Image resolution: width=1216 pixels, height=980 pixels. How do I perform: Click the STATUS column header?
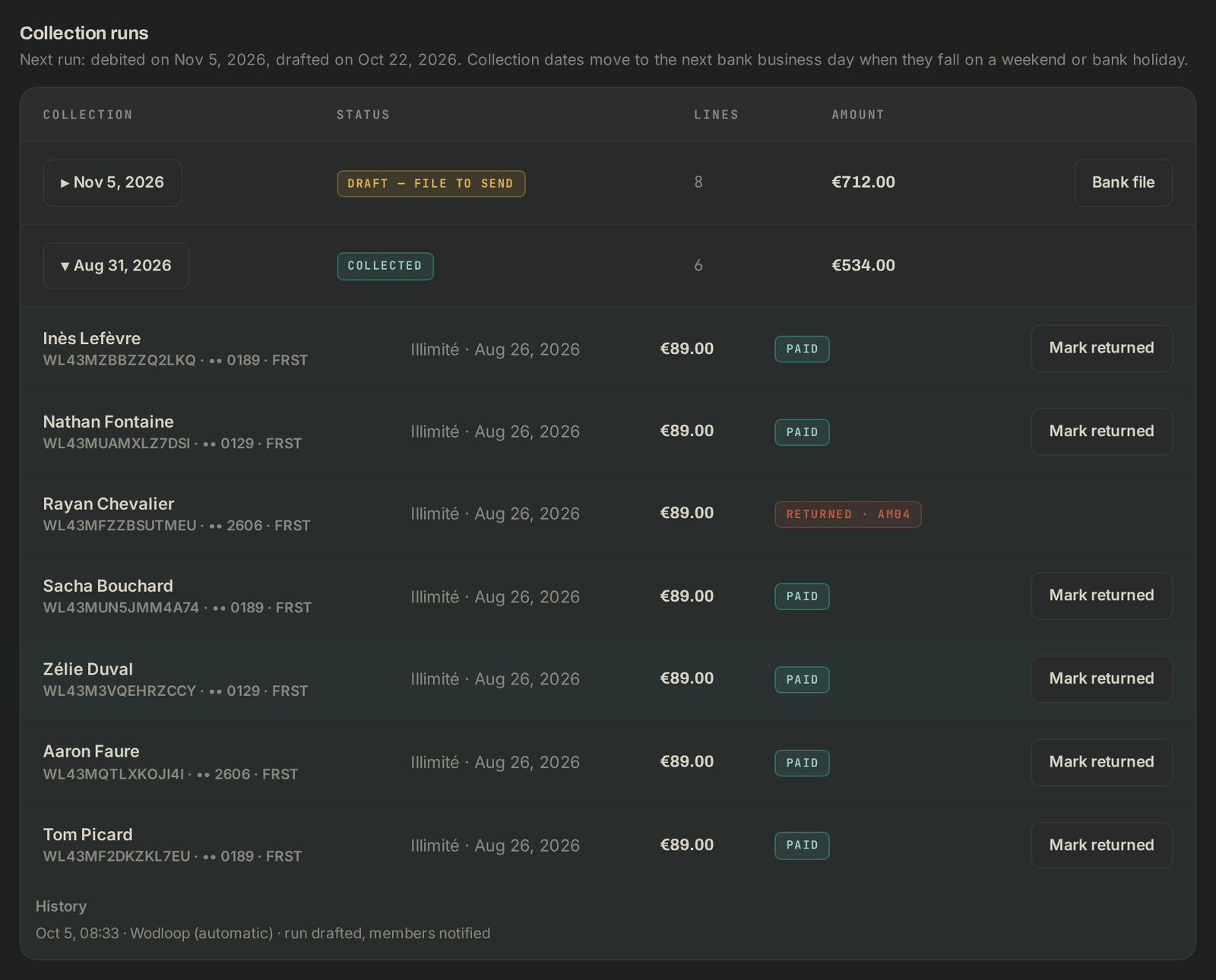[x=363, y=115]
